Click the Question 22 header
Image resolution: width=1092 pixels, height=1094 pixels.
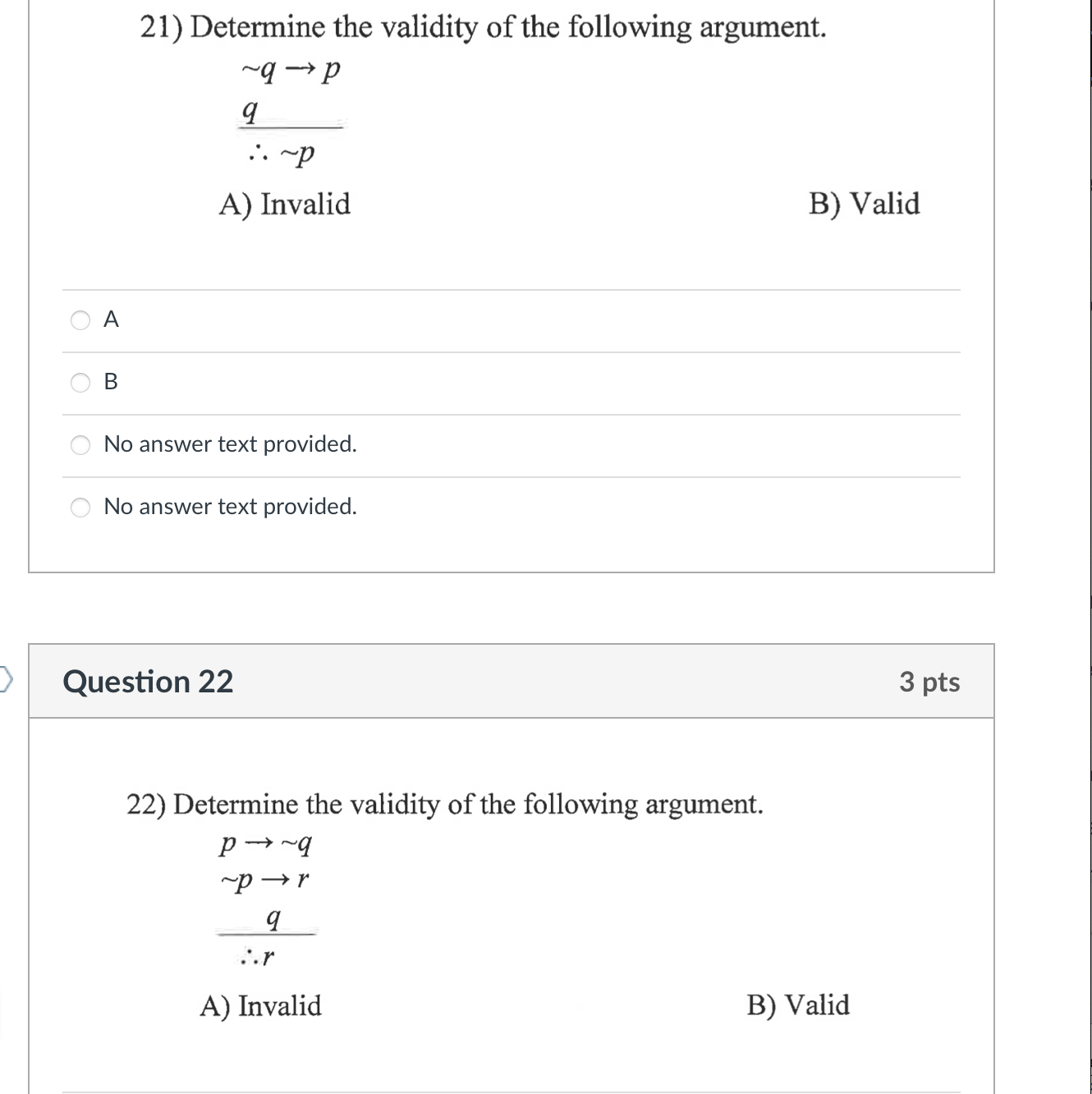point(150,681)
